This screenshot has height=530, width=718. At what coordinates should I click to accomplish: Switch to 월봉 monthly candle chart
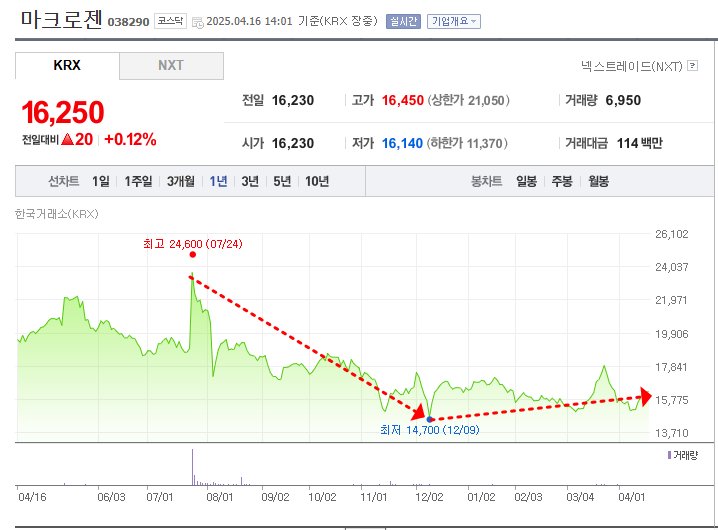pyautogui.click(x=598, y=181)
